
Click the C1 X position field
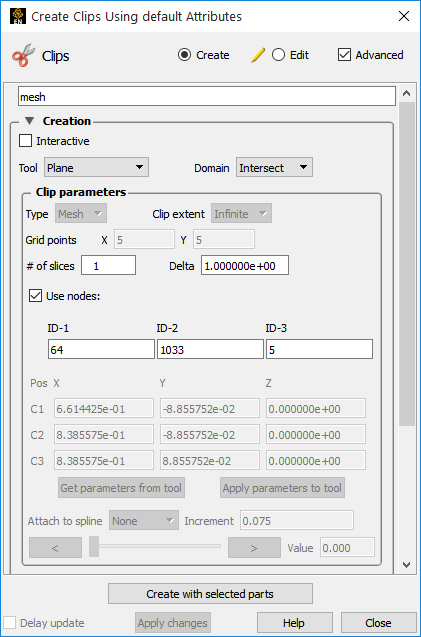pos(104,409)
